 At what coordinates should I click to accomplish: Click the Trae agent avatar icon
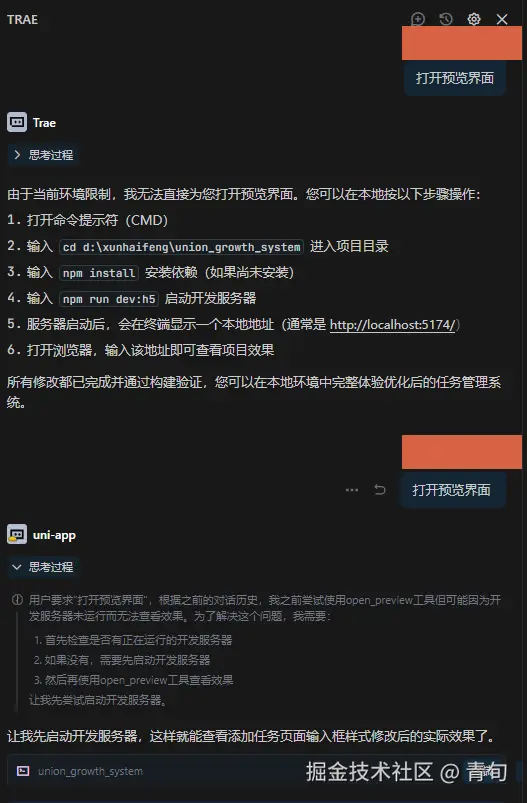pyautogui.click(x=17, y=122)
